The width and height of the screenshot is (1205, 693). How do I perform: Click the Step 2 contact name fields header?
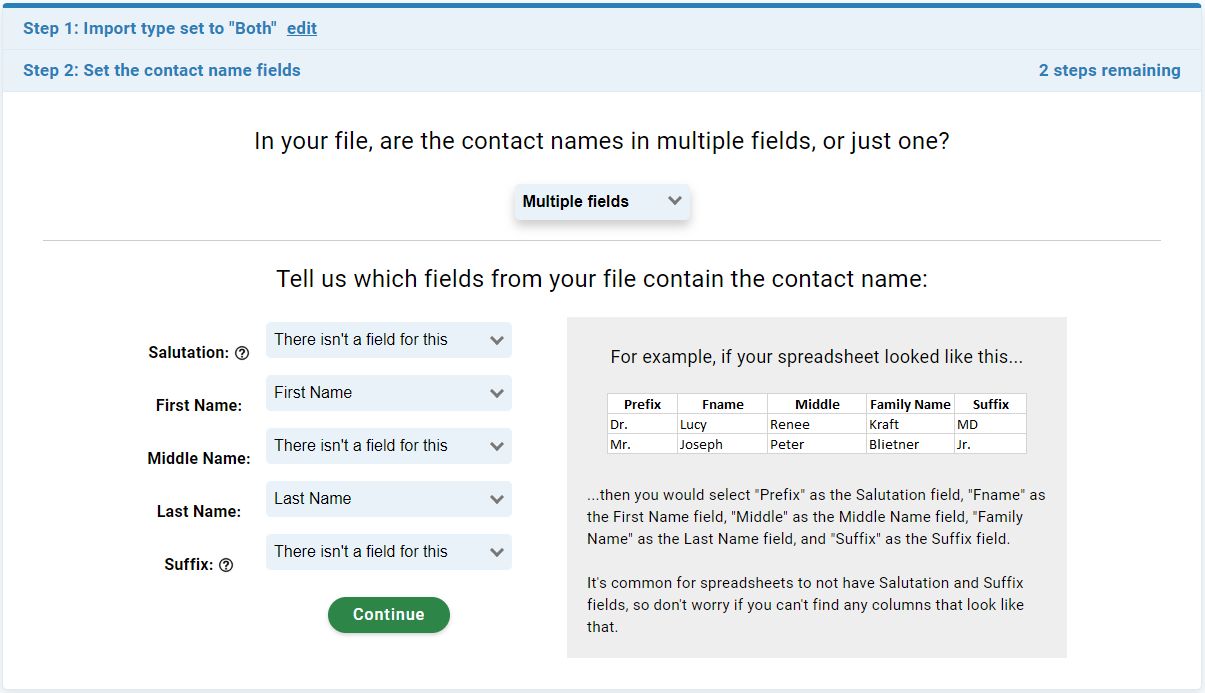[162, 70]
